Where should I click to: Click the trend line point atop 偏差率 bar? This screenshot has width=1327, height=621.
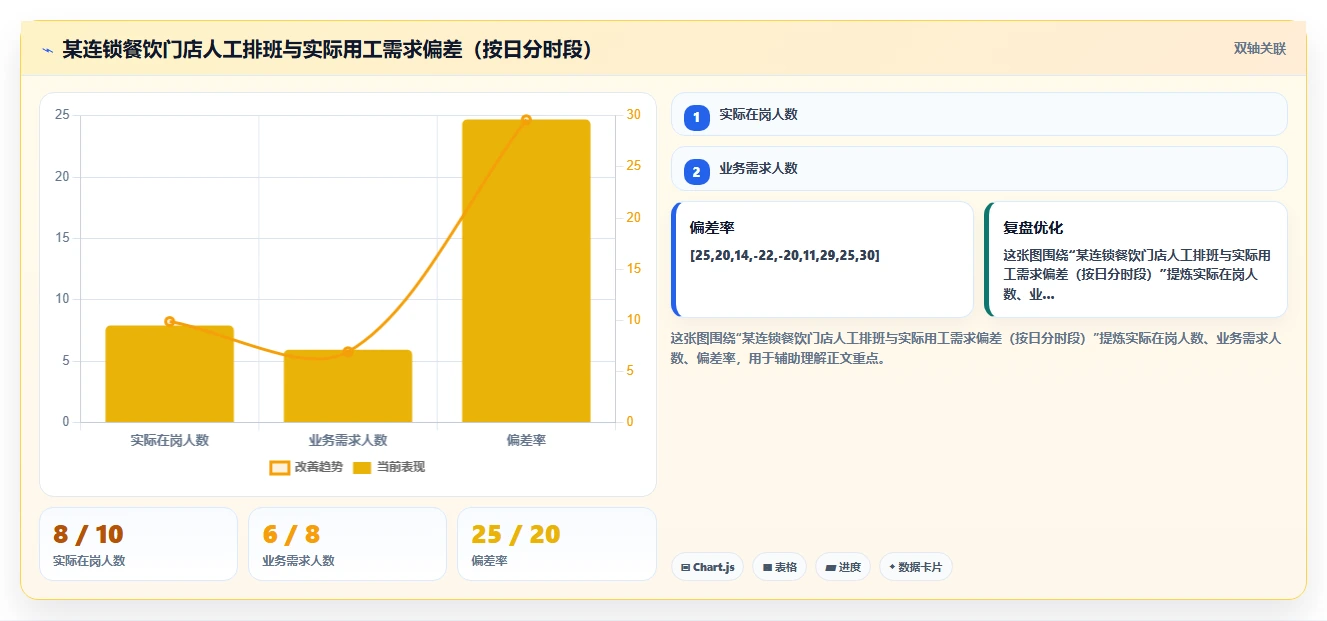[x=526, y=120]
